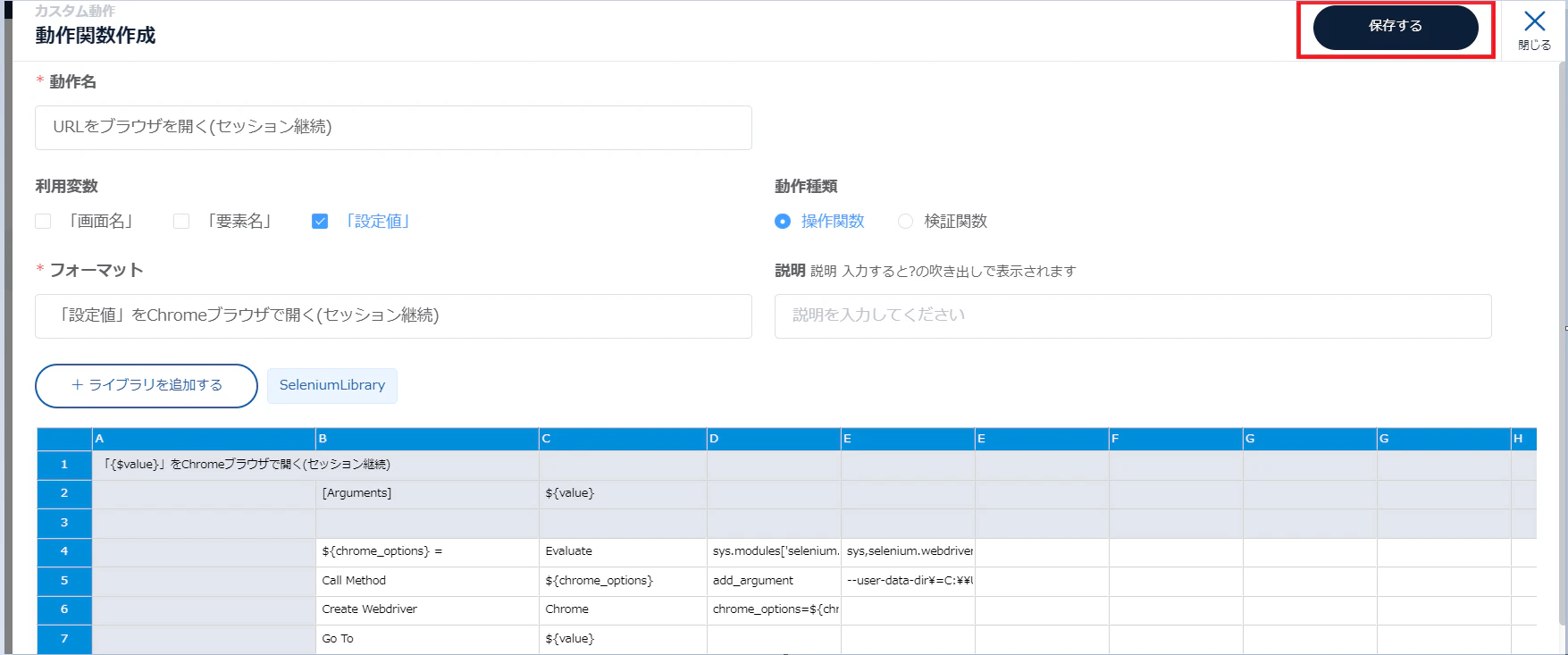Screen dimensions: 1568x655
Task: Click the 保存する save button
Action: pos(1395,27)
